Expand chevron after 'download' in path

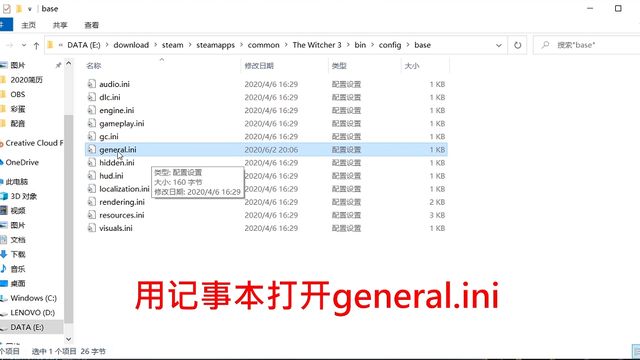[x=156, y=45]
